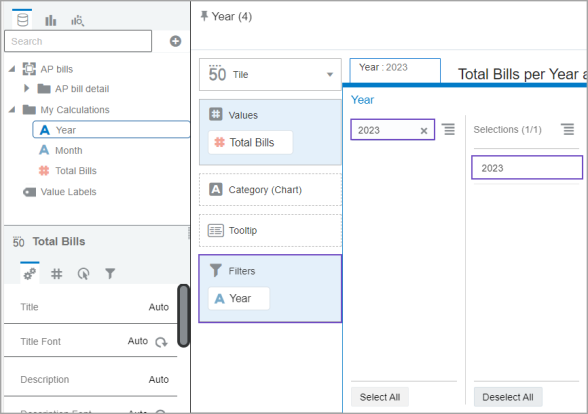The image size is (588, 414).
Task: Click the Total Bills properties panel header
Action: 59,242
